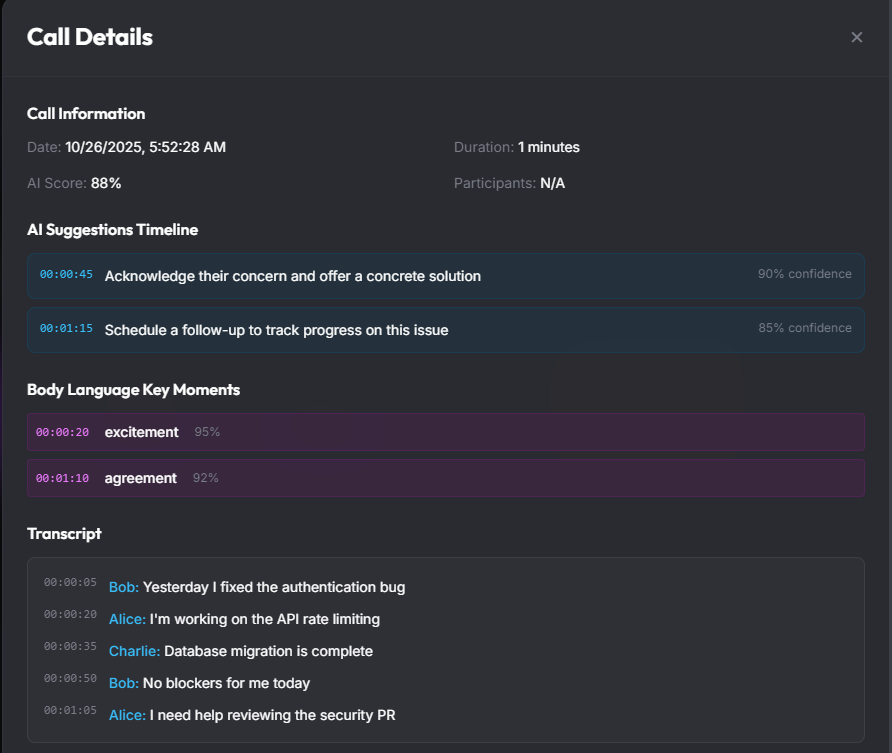Click the 00:00:50 transcript timestamp
The height and width of the screenshot is (753, 892).
point(70,678)
